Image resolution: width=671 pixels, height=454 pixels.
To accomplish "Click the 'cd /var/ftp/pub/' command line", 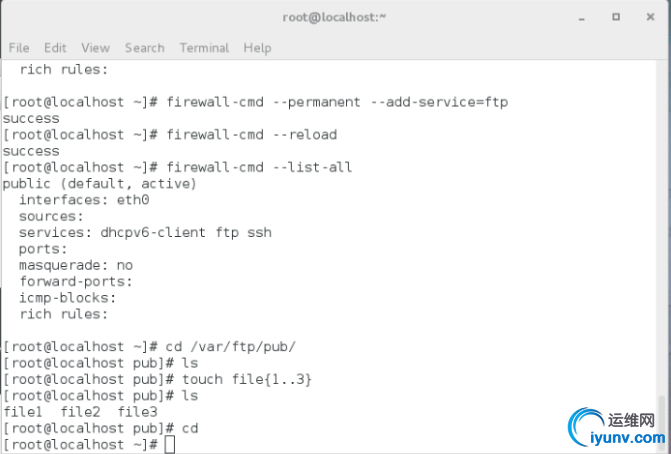I will coord(149,347).
